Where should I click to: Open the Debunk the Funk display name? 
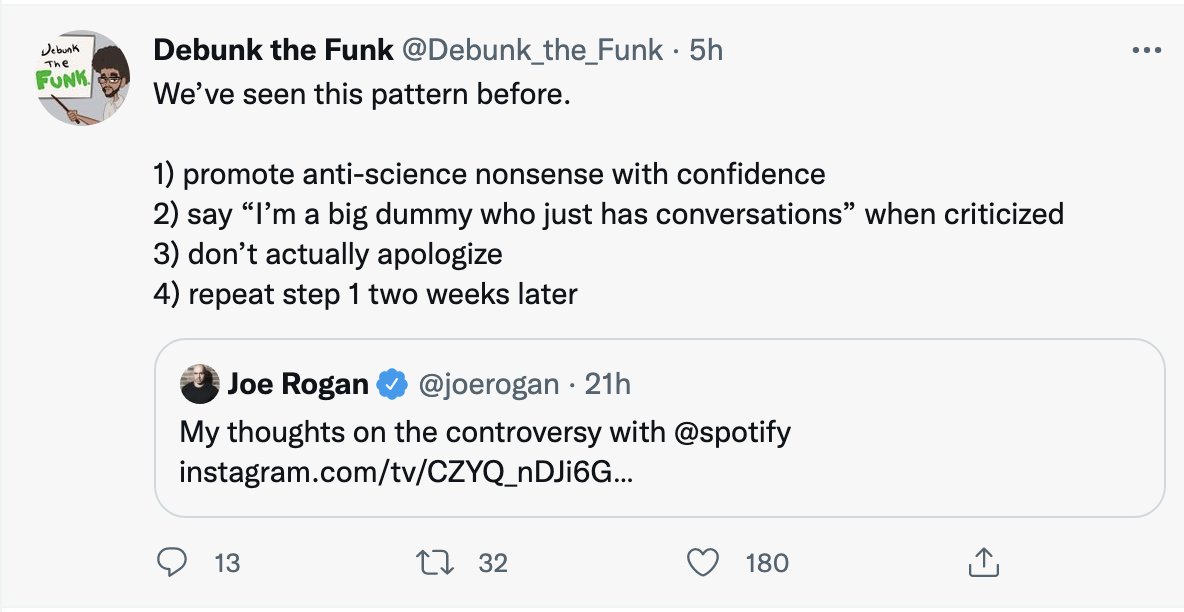pos(273,51)
